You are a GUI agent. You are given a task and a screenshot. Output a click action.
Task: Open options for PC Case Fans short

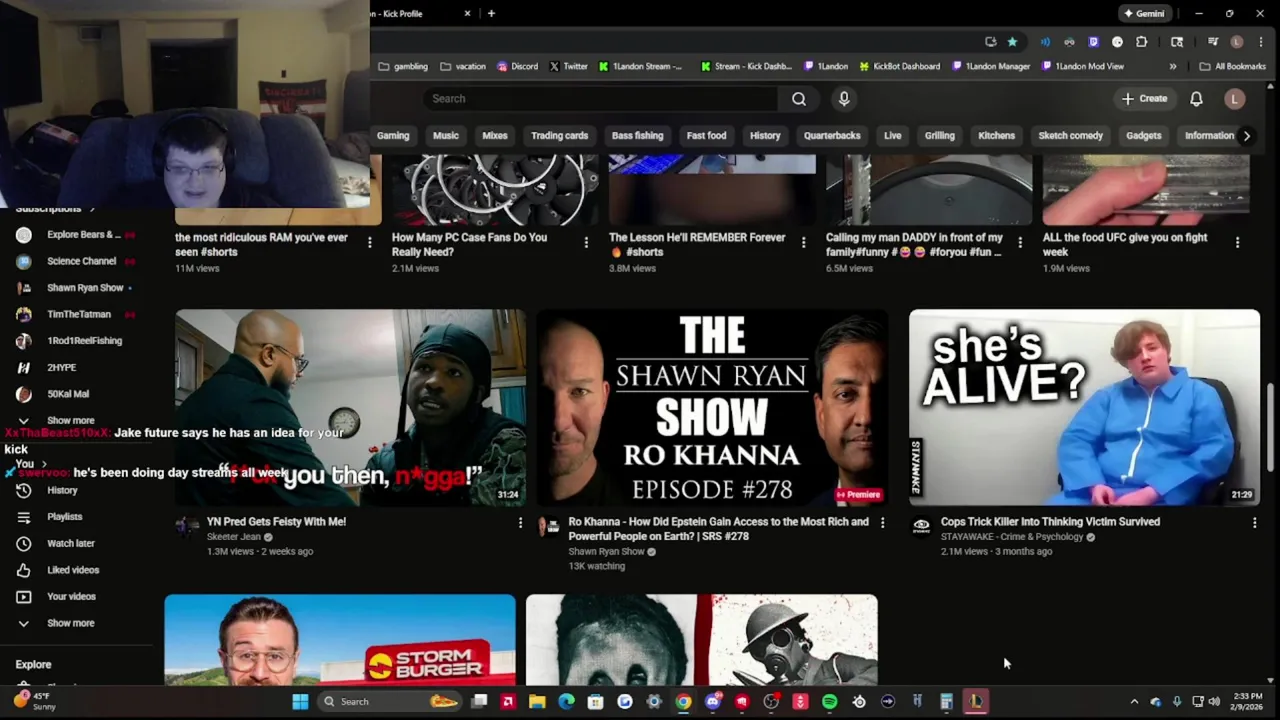(x=586, y=242)
